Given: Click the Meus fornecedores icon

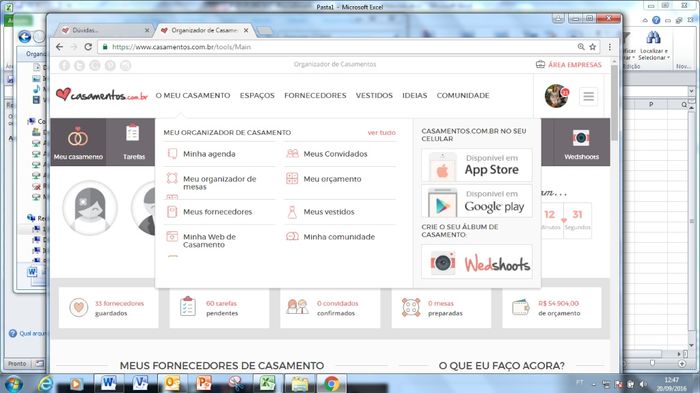Looking at the screenshot, I should [172, 212].
